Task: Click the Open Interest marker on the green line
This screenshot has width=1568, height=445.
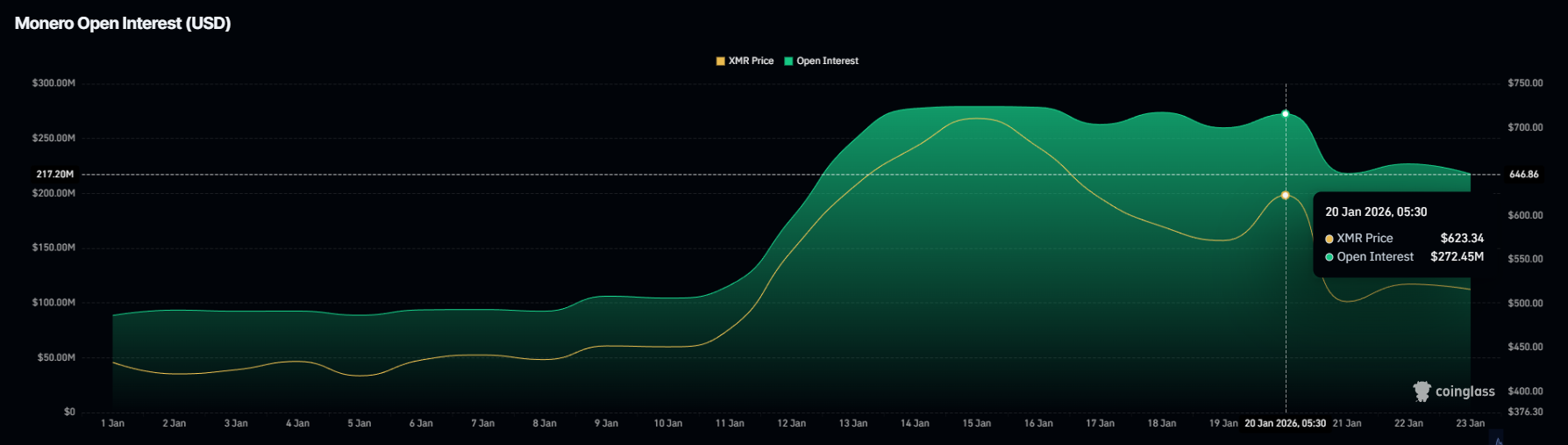Action: pos(1286,113)
